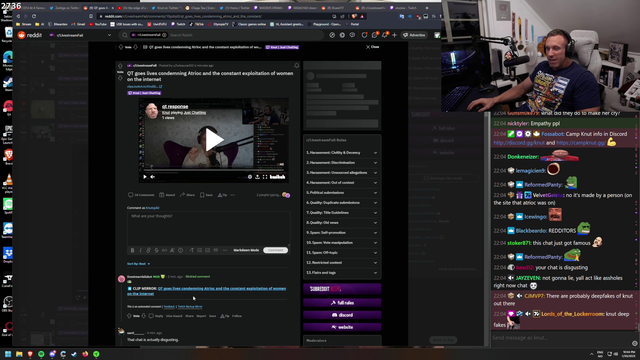Viewport: 640px width, 360px height.
Task: Open the 'full rules' sidebar button
Action: click(x=342, y=303)
